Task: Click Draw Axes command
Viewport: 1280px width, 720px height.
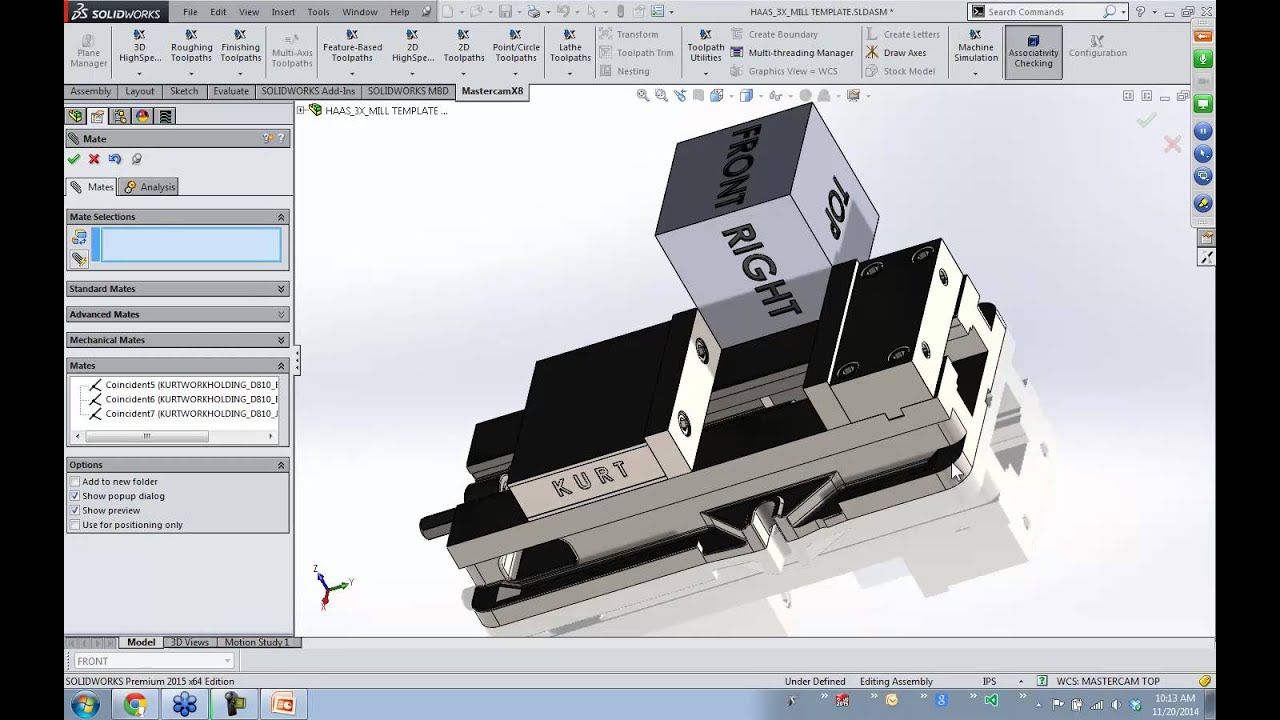Action: point(896,53)
